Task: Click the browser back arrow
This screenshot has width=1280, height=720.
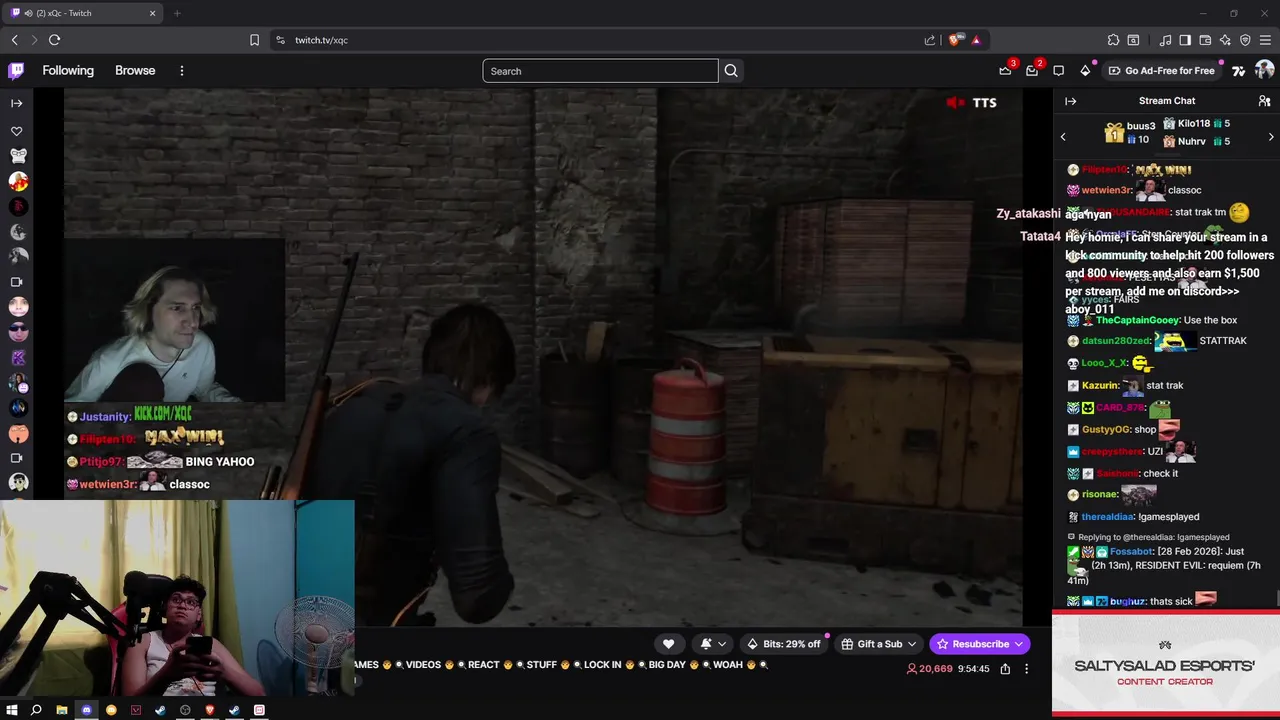Action: pos(14,40)
